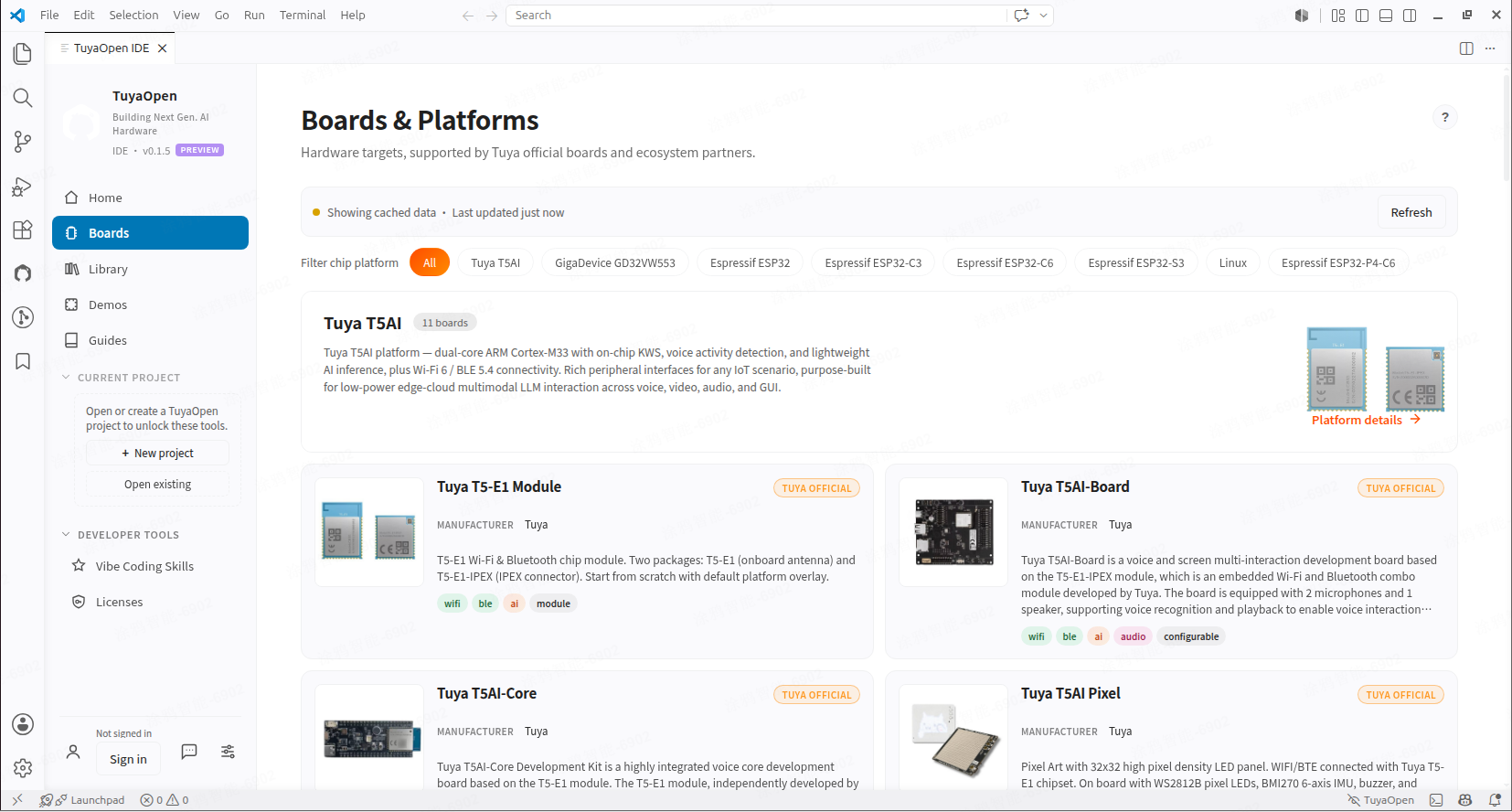Open the Terminal menu
Screen dimensions: 1512x812
pyautogui.click(x=303, y=16)
